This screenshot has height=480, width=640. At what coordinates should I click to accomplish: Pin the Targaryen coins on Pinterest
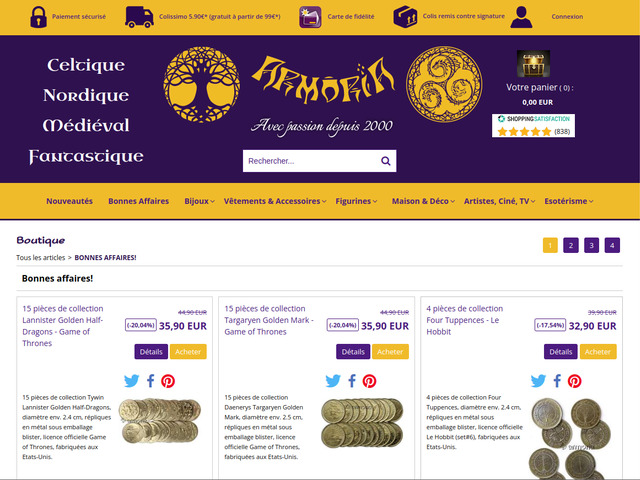[369, 381]
